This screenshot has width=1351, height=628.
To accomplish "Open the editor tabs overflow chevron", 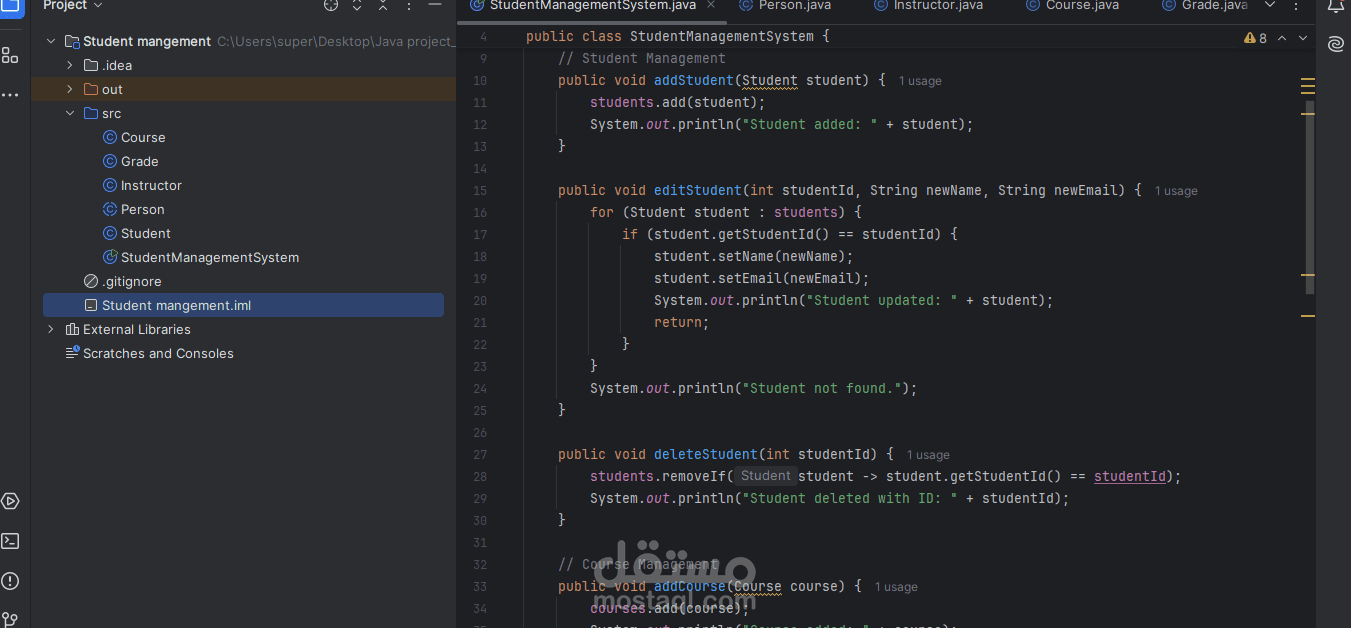I will [1268, 6].
